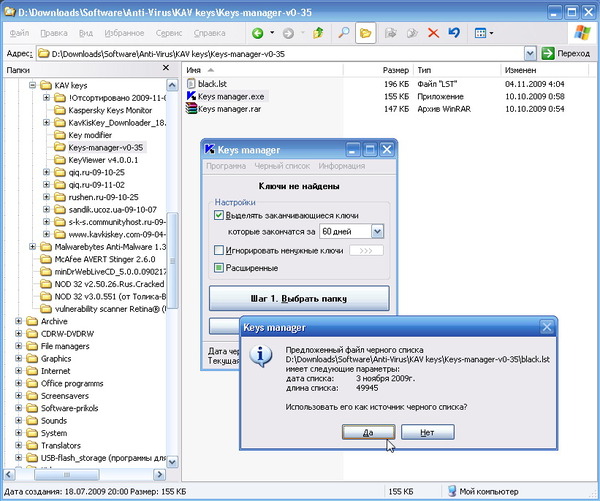Click the Explorer title bar folder icon
This screenshot has height=501, width=600.
click(10, 12)
